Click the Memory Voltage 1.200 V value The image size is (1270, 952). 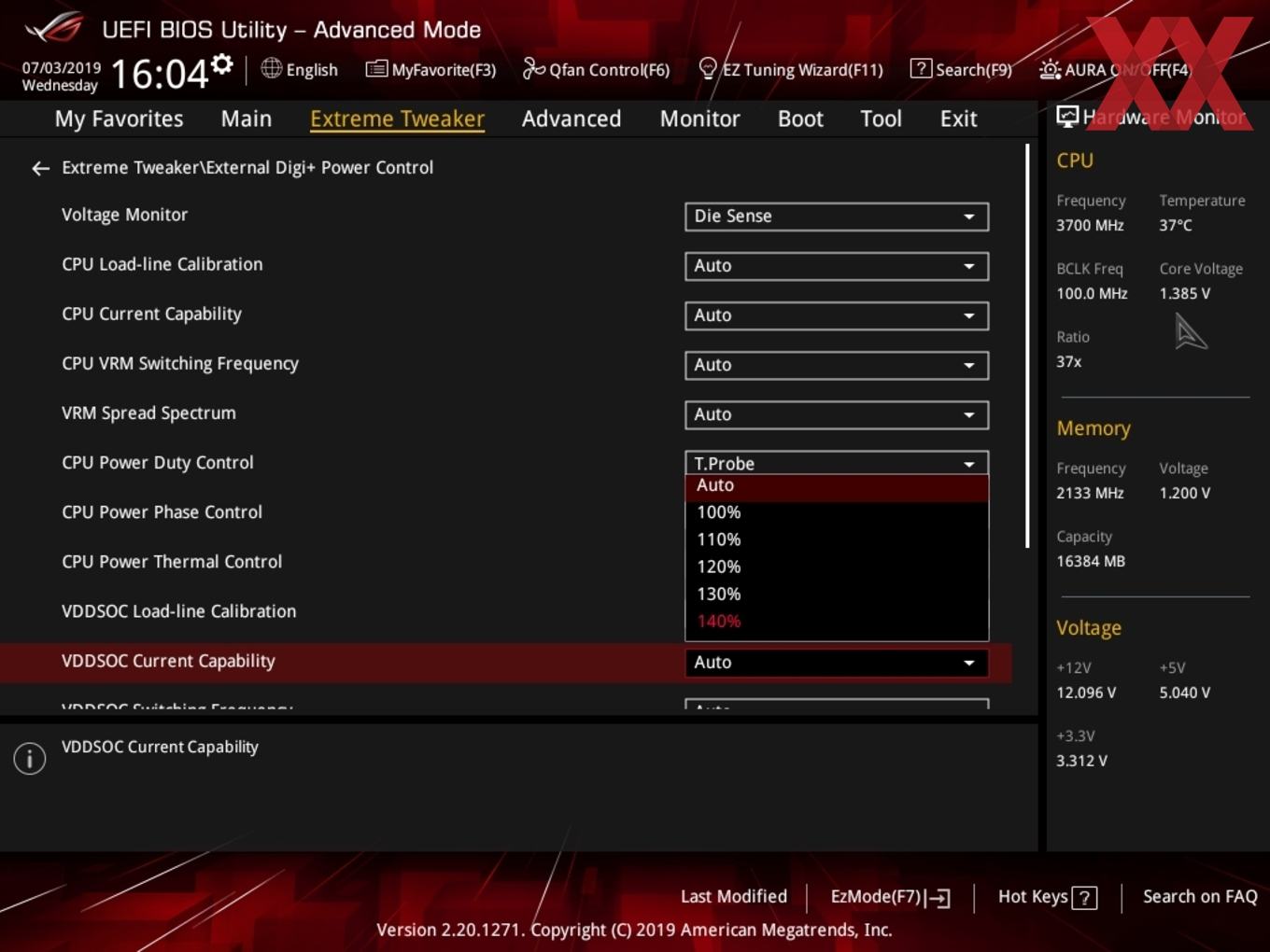coord(1184,493)
